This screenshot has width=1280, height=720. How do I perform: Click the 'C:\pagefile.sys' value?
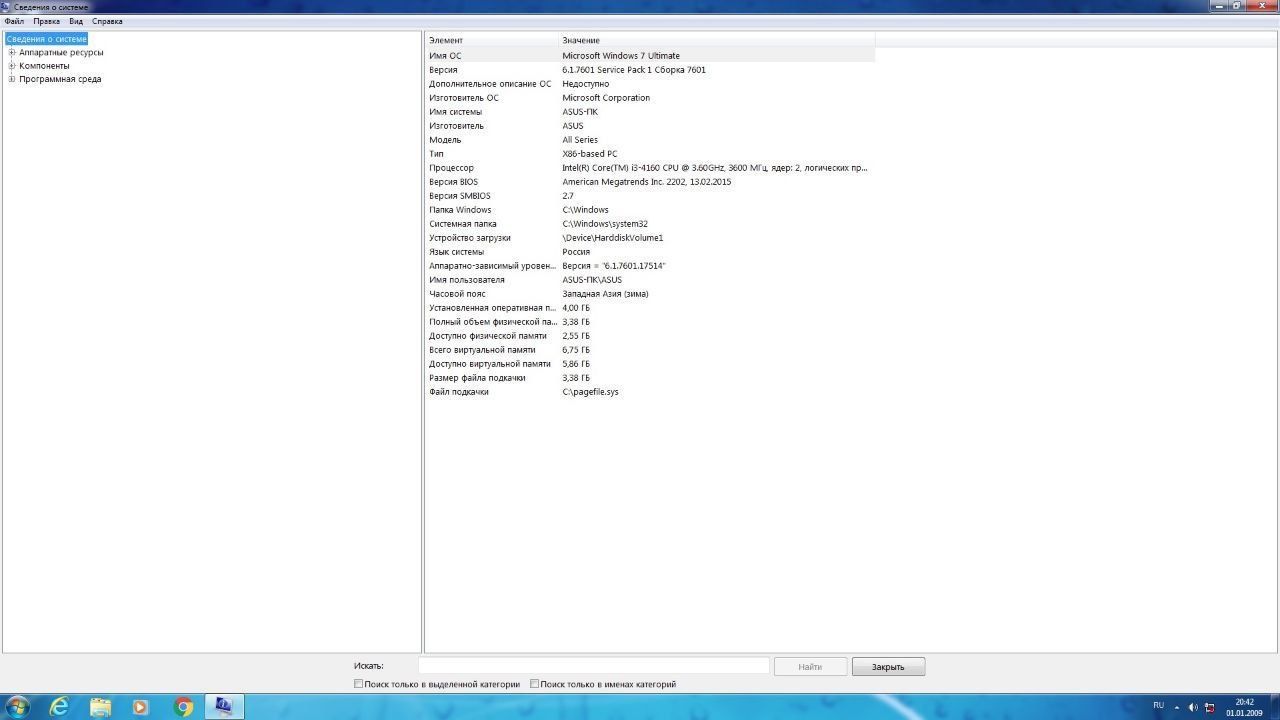tap(590, 392)
